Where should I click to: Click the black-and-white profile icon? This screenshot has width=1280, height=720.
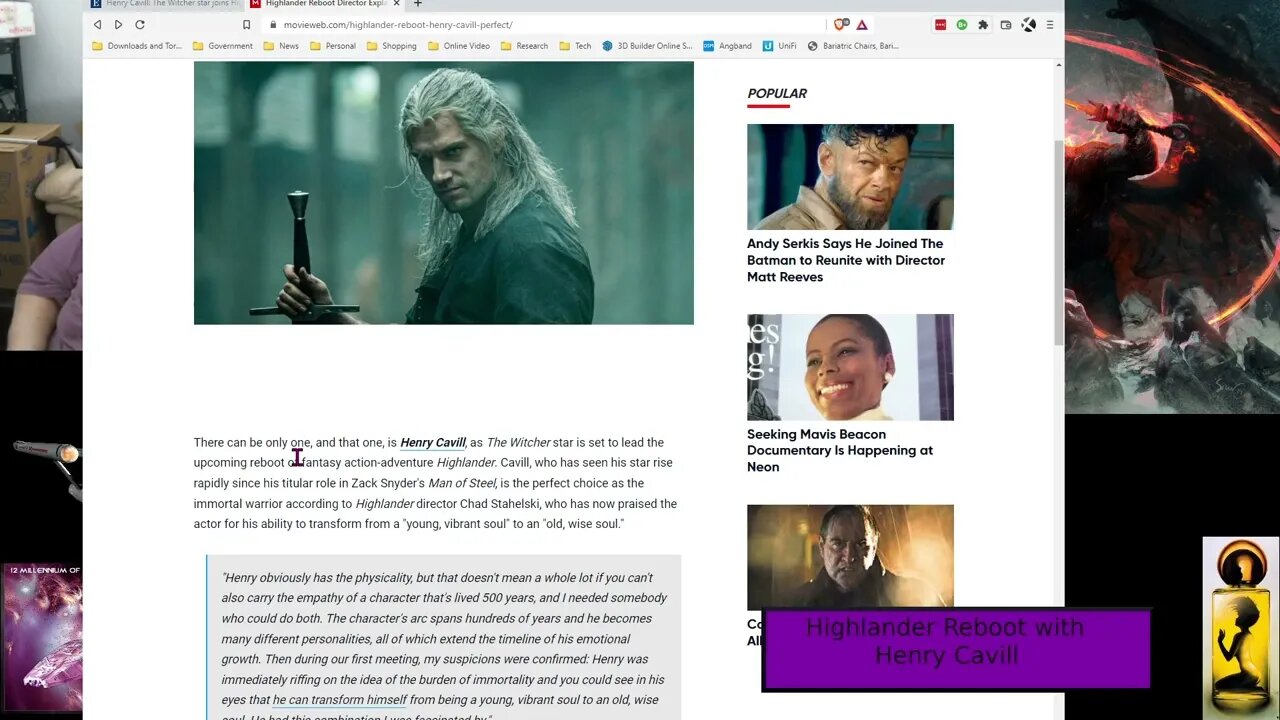[x=1028, y=24]
